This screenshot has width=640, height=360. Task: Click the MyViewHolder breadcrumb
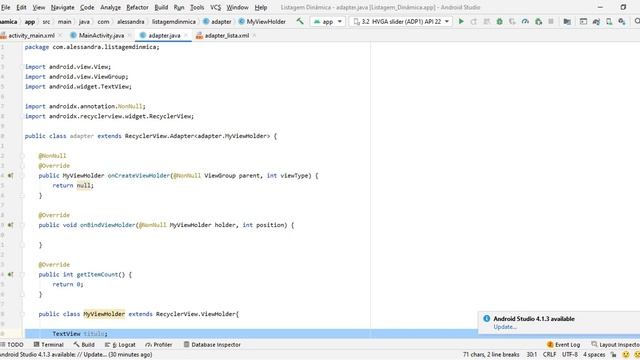(262, 22)
